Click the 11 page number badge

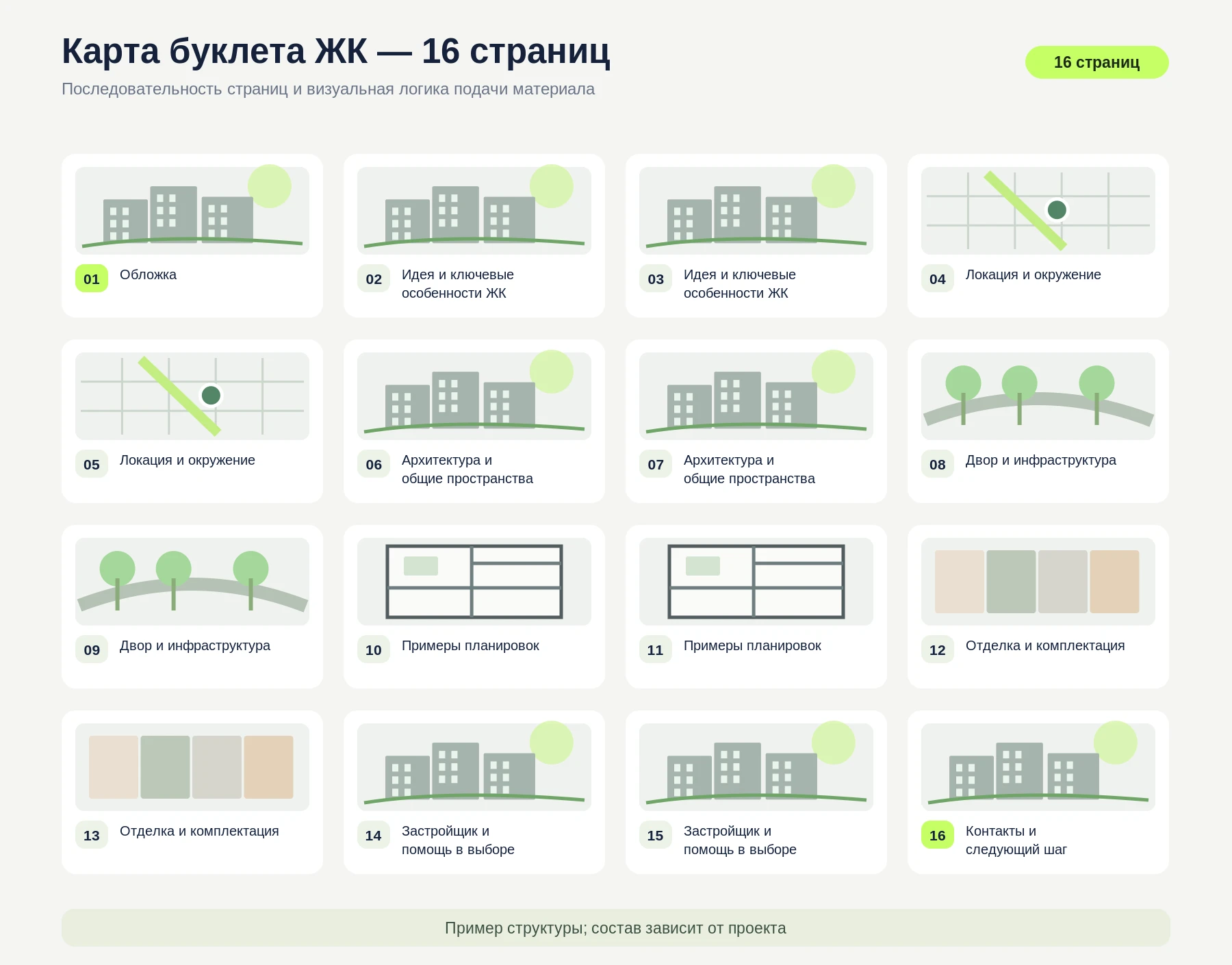pyautogui.click(x=656, y=649)
